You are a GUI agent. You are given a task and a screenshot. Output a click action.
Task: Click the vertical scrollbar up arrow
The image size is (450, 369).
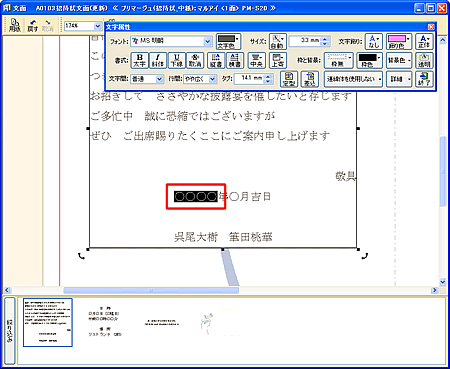(x=443, y=41)
